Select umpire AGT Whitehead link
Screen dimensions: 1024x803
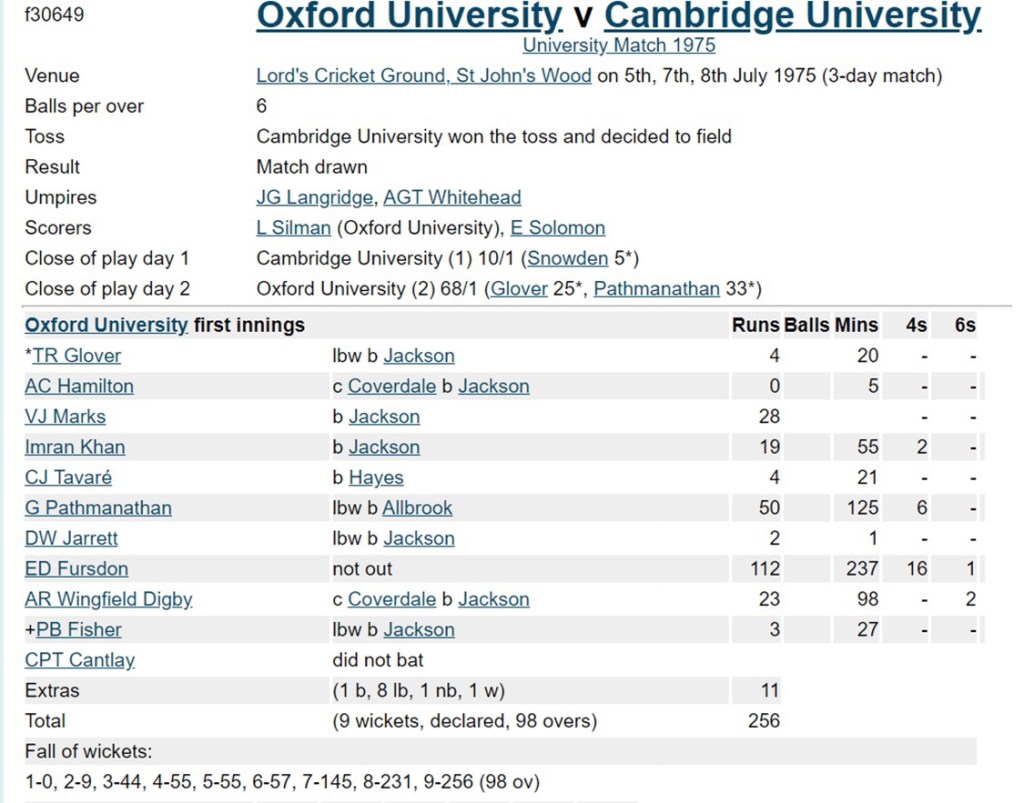tap(452, 198)
